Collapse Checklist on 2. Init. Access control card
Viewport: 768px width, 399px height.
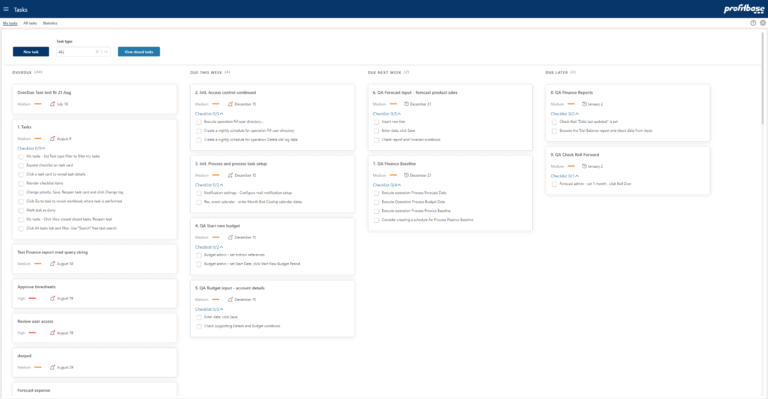209,114
